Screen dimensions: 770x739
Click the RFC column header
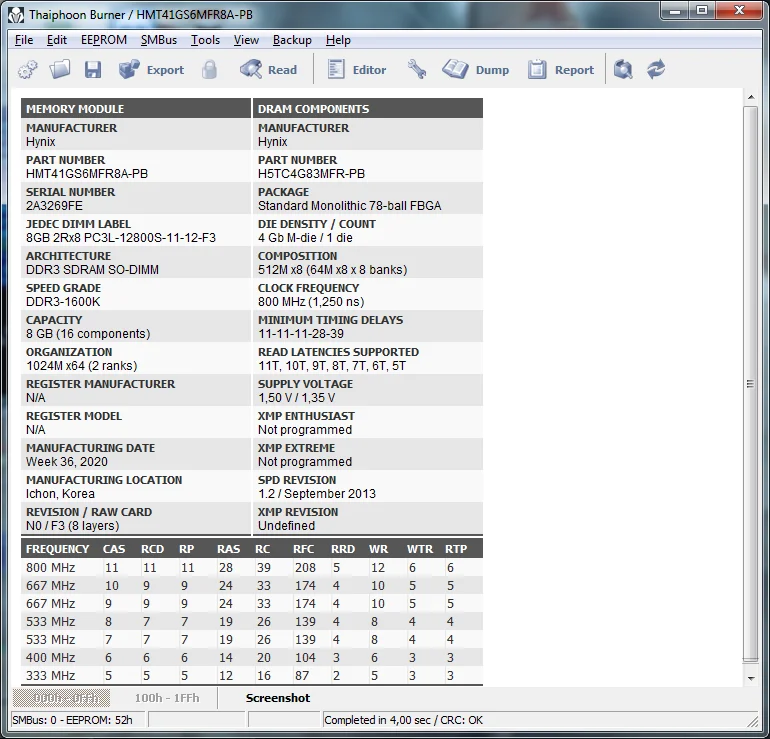303,549
